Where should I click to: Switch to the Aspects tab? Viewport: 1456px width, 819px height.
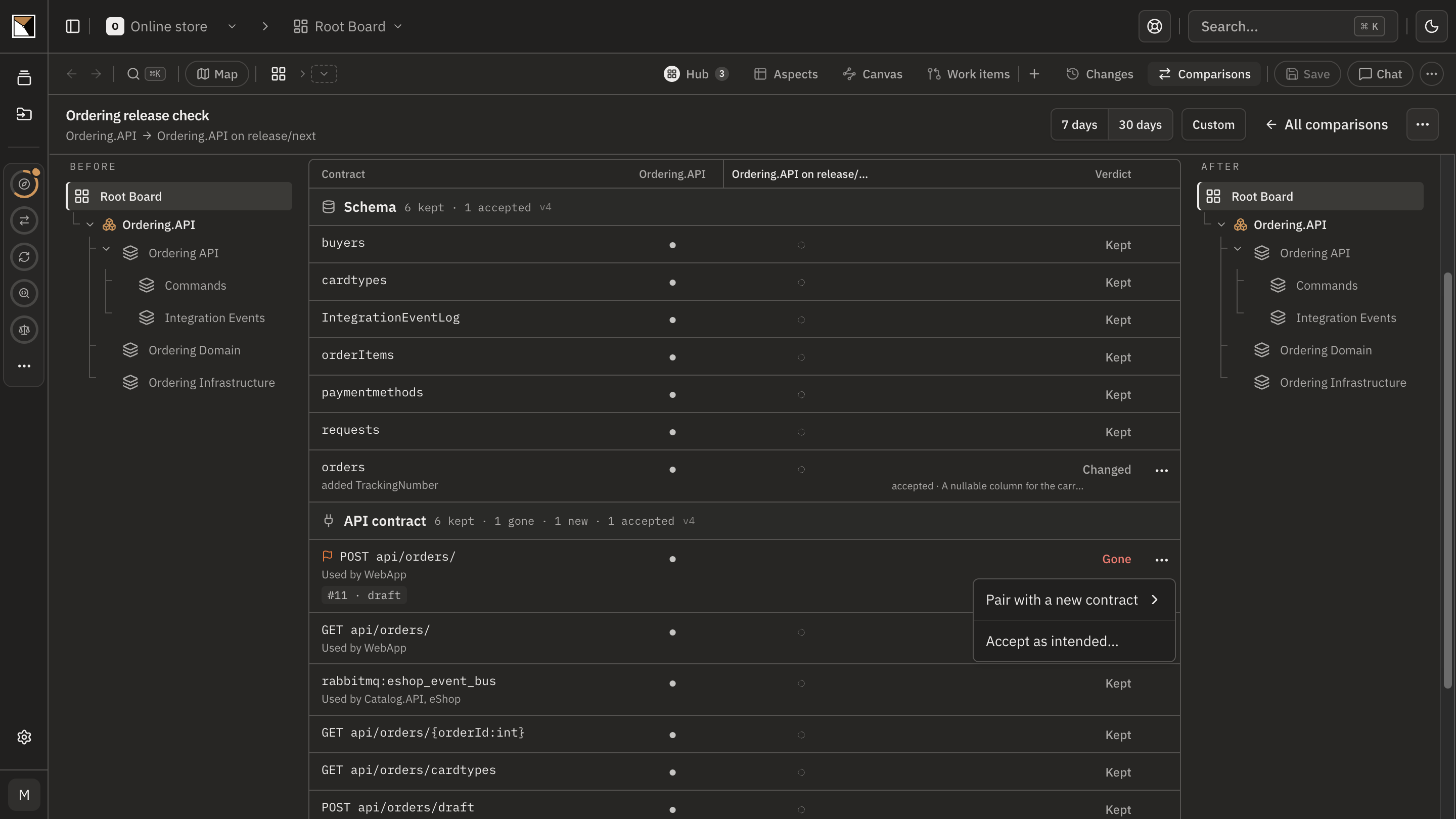(x=786, y=74)
